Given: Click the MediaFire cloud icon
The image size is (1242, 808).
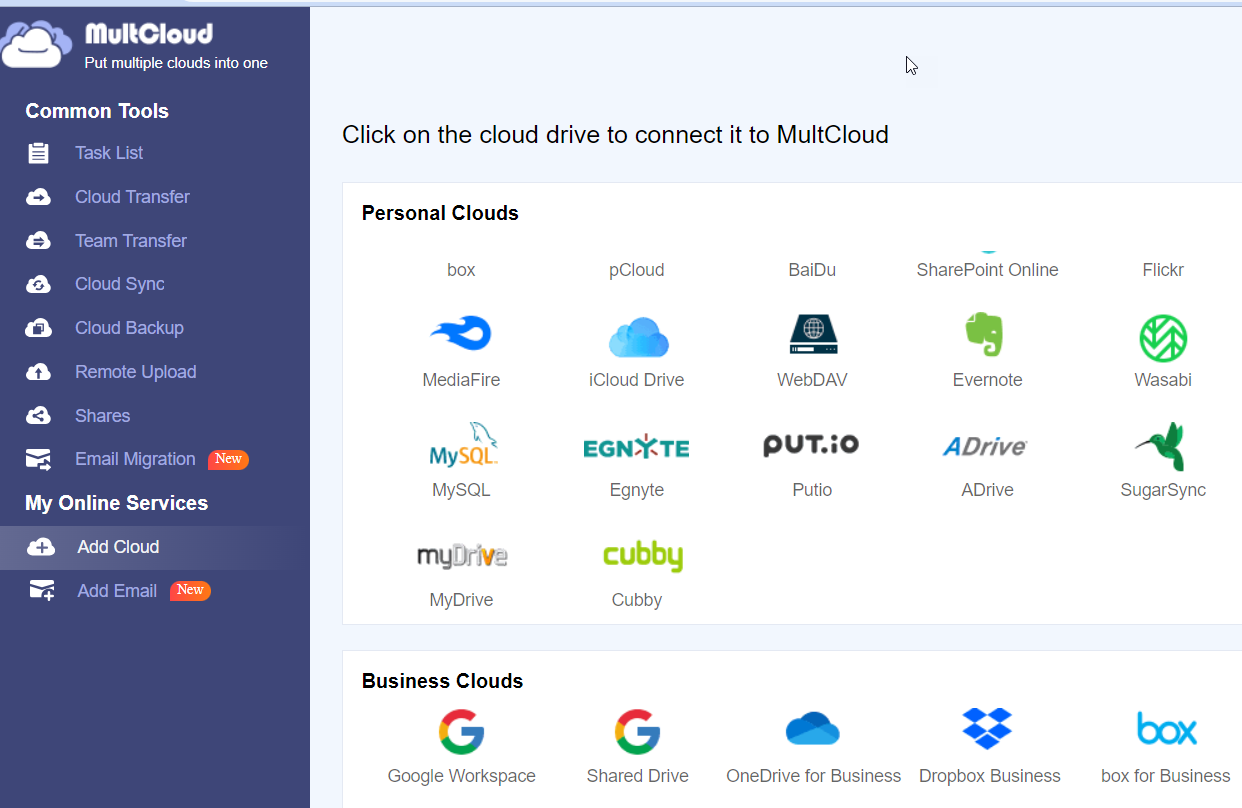Looking at the screenshot, I should coord(461,335).
